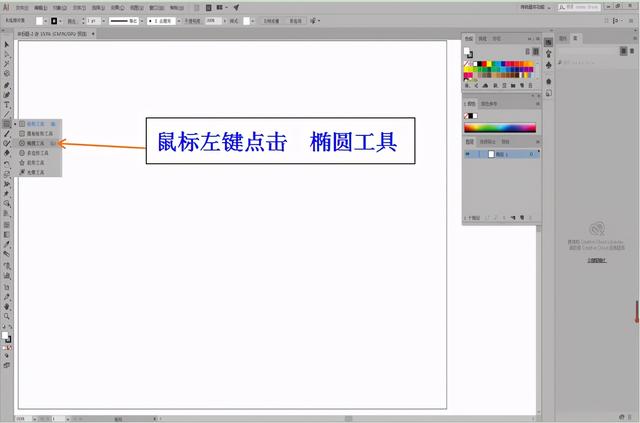The image size is (640, 423).
Task: Select the Zoom magnifier tool
Action: (7, 316)
